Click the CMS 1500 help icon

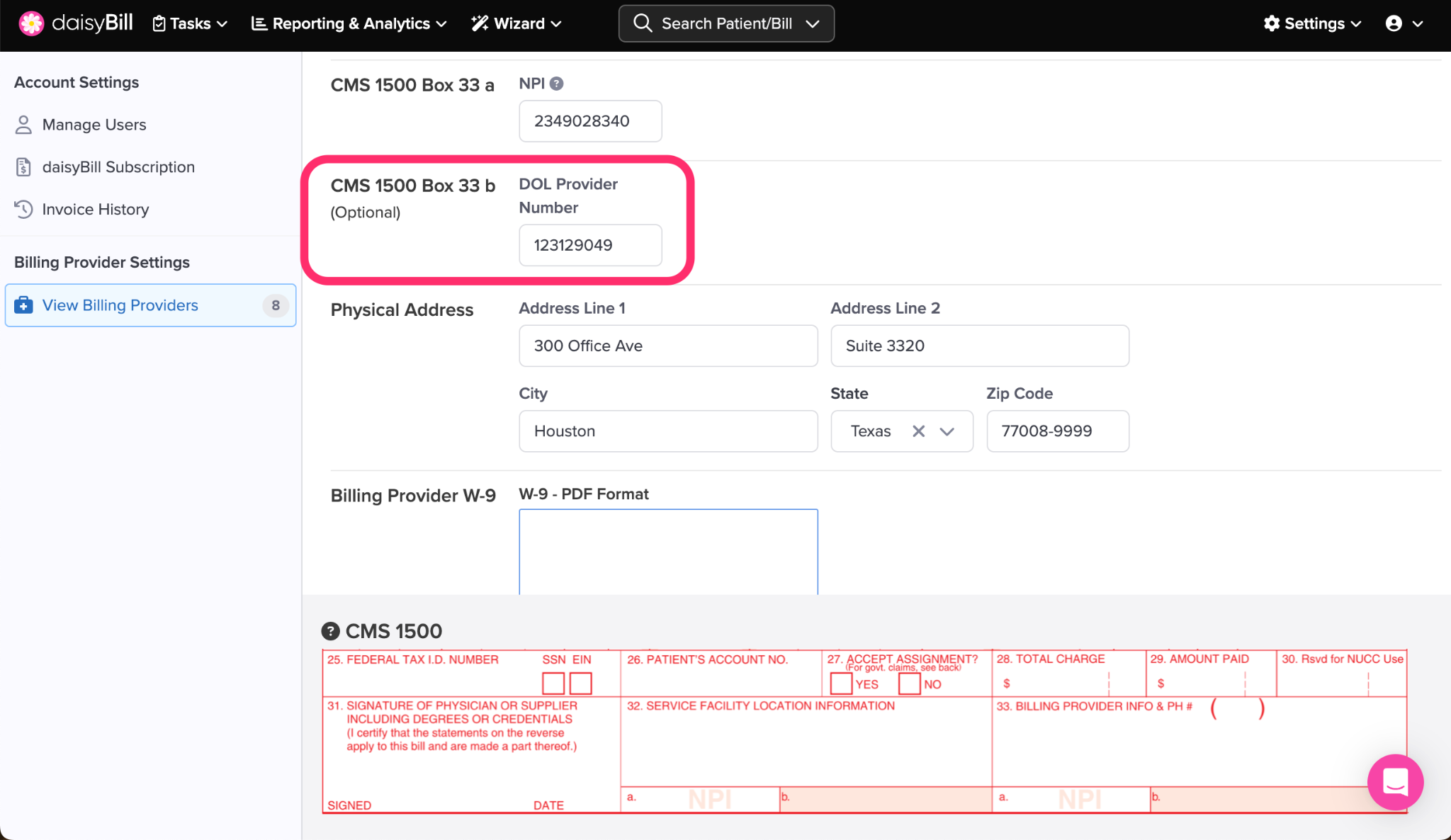330,631
